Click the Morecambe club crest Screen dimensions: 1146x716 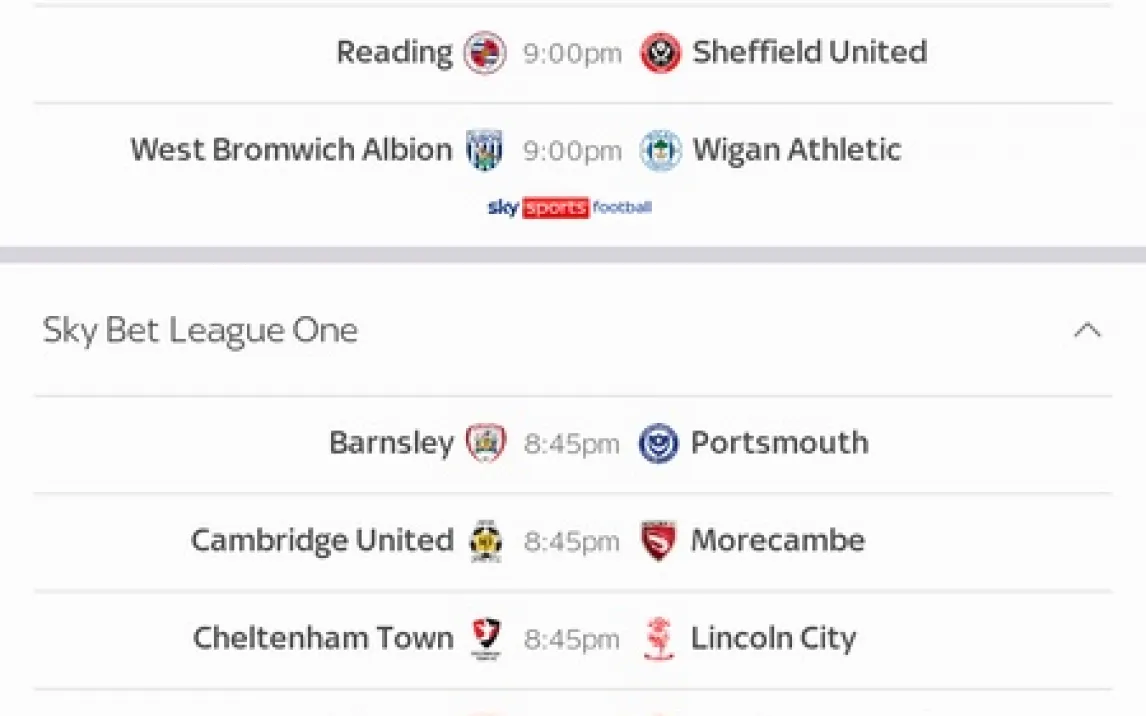tap(658, 541)
